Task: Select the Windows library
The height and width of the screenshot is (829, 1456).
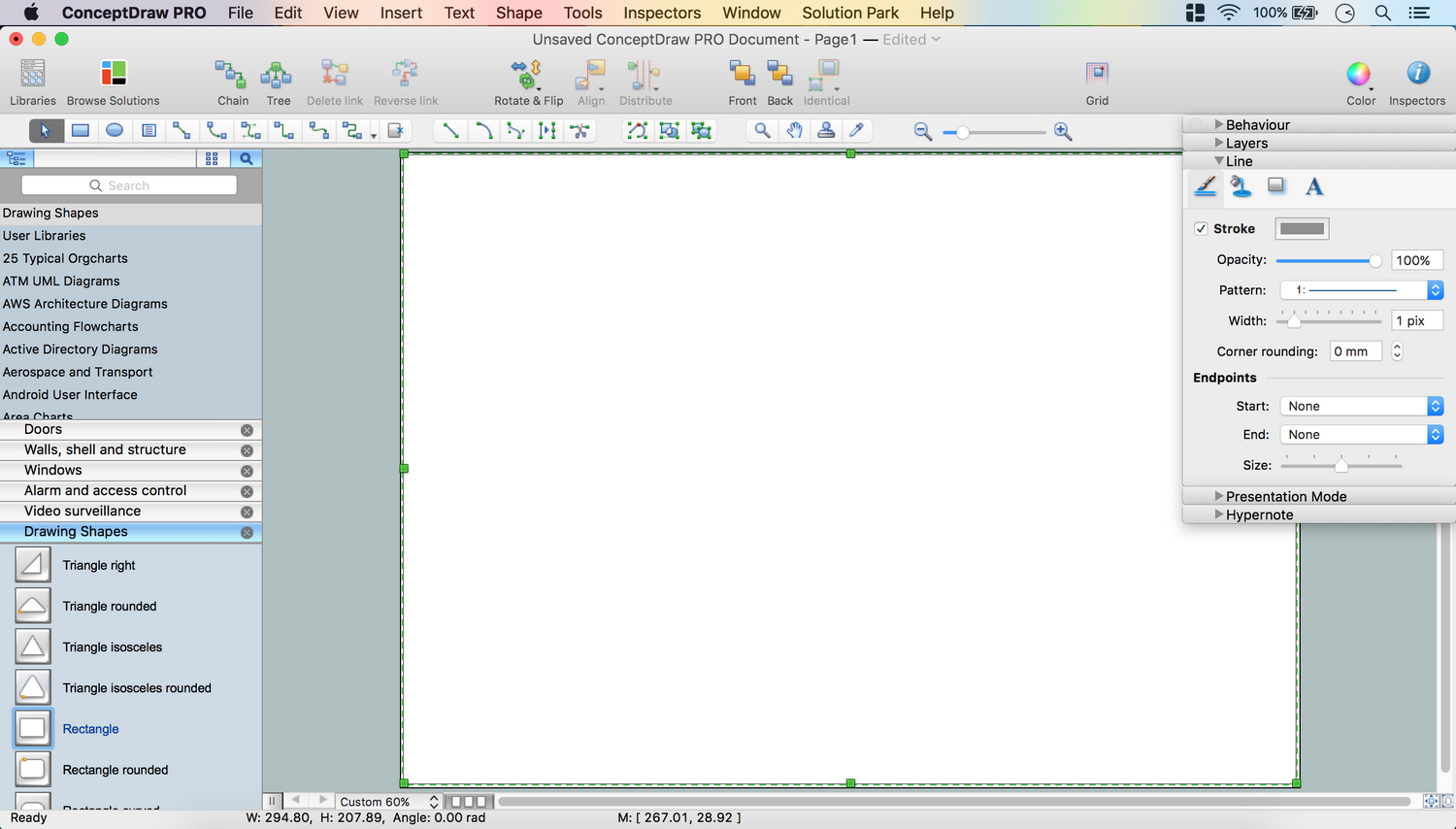Action: click(x=130, y=470)
